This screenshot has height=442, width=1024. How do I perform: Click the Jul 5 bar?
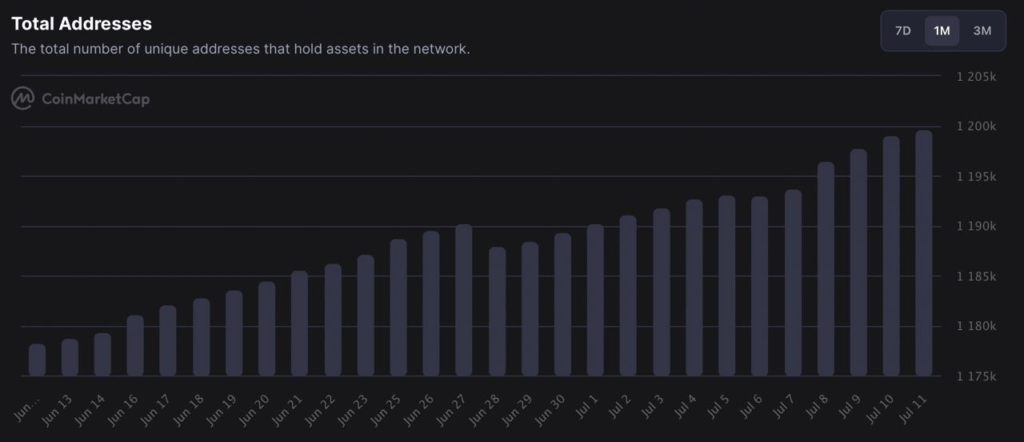click(x=727, y=286)
